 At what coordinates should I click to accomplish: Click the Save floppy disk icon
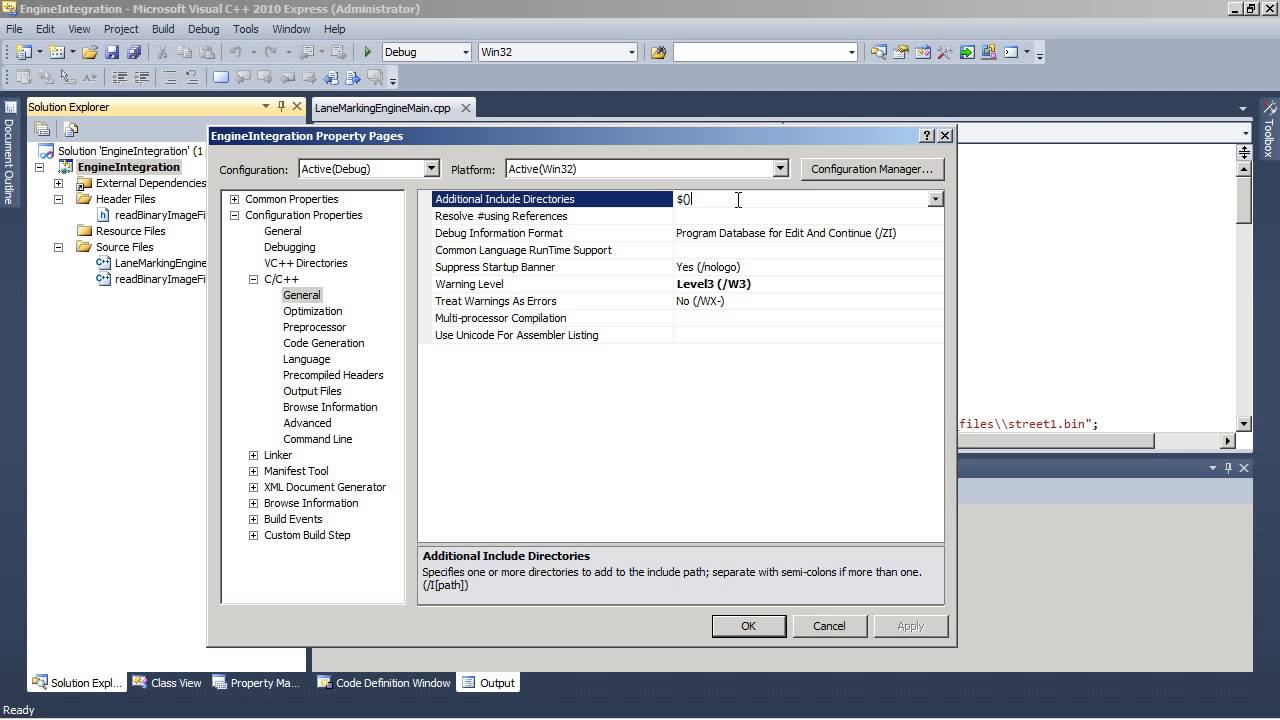point(112,52)
